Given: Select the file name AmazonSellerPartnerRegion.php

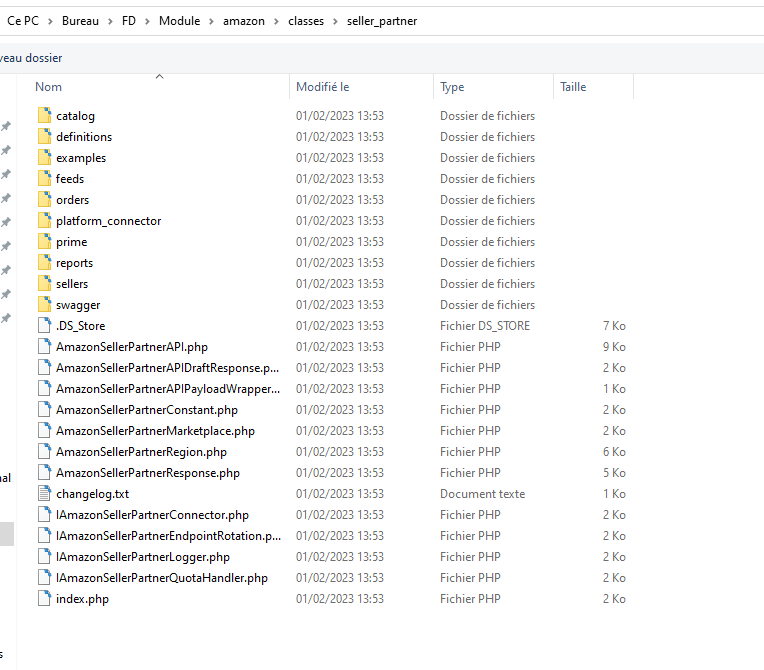Looking at the screenshot, I should 141,452.
